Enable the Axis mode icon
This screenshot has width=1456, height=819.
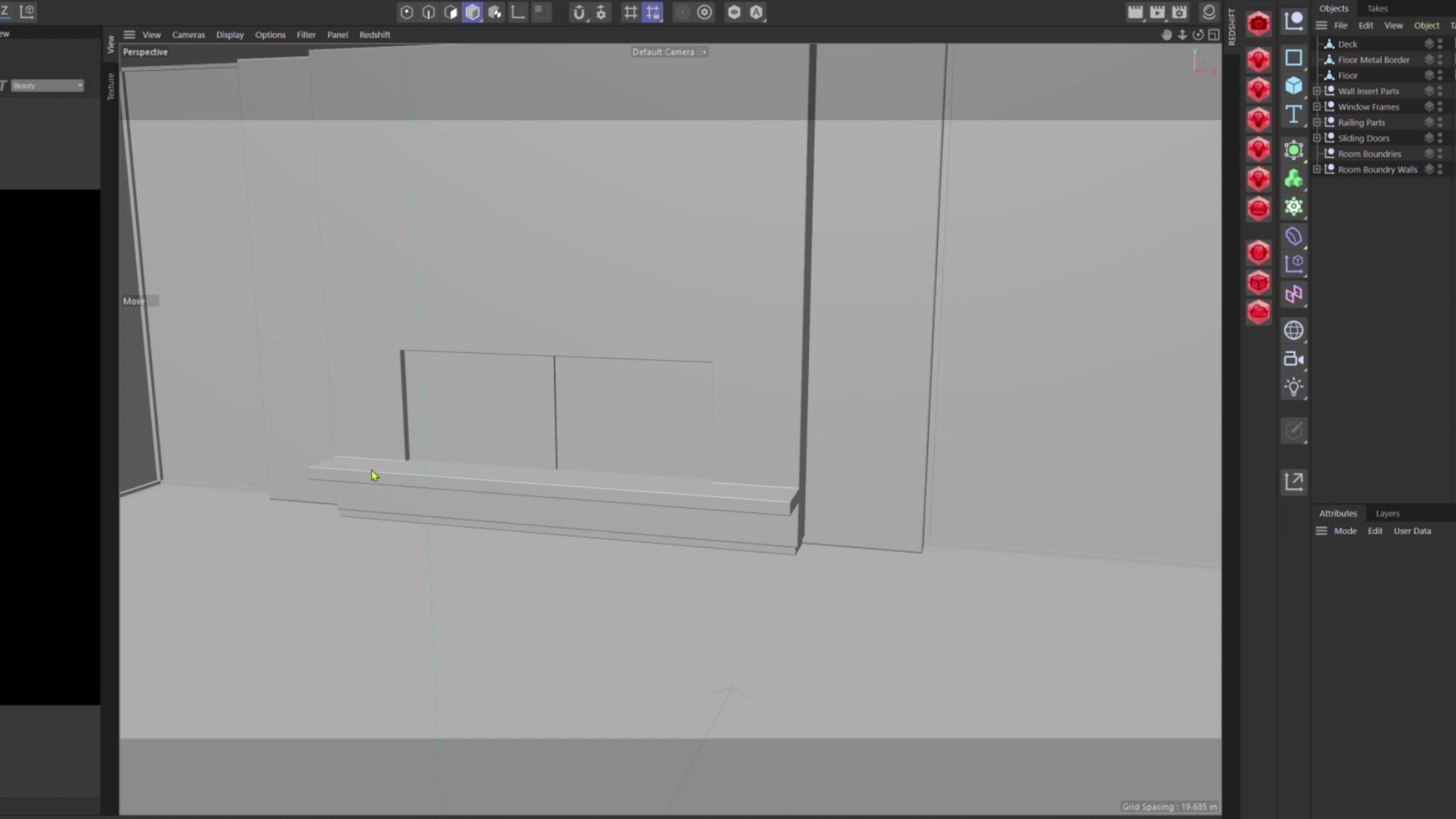pyautogui.click(x=518, y=13)
